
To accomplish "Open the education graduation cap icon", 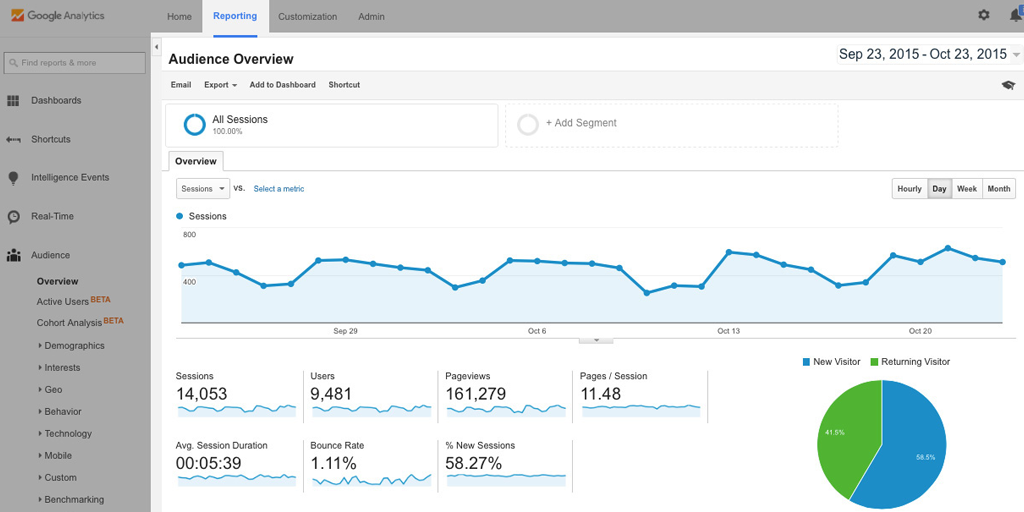I will pyautogui.click(x=1008, y=85).
